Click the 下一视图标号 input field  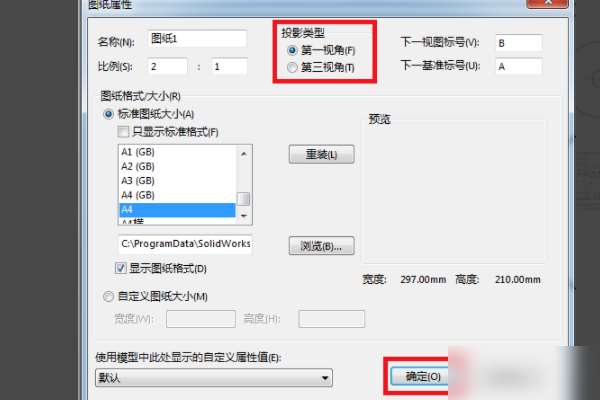pos(519,43)
